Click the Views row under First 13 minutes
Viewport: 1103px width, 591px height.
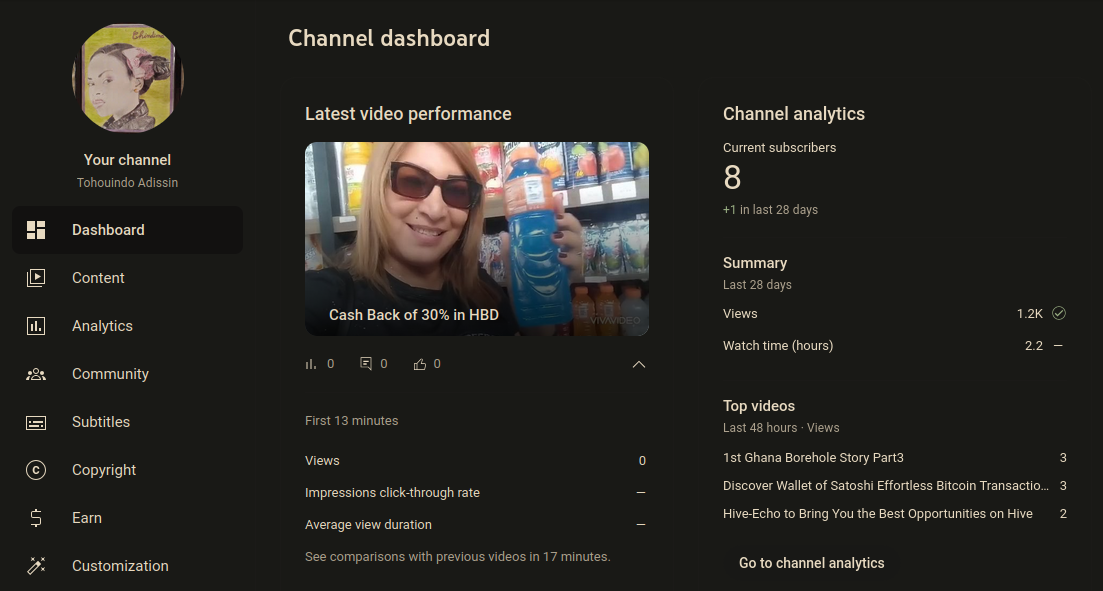476,461
